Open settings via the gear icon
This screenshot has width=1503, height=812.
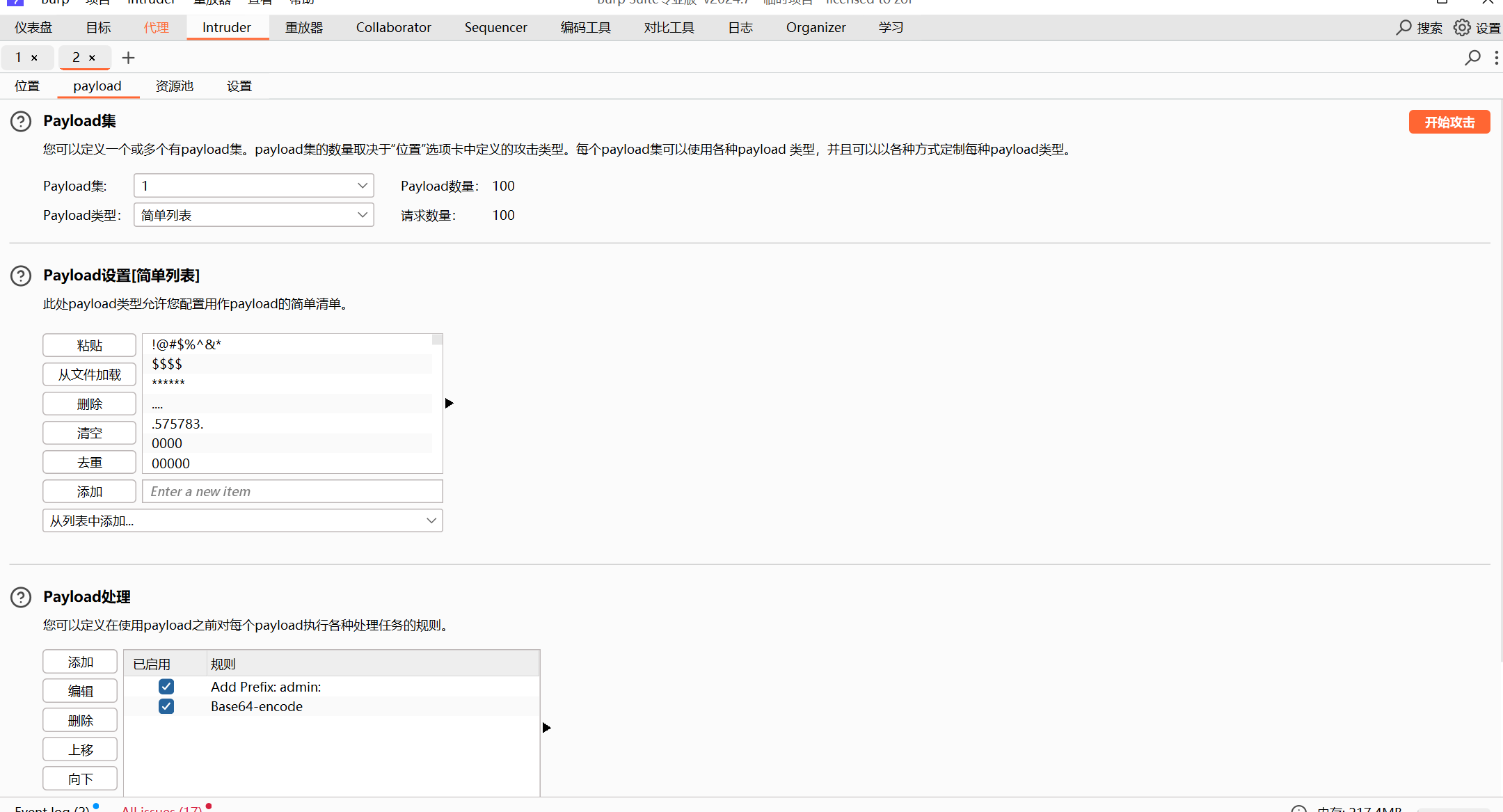[x=1462, y=28]
